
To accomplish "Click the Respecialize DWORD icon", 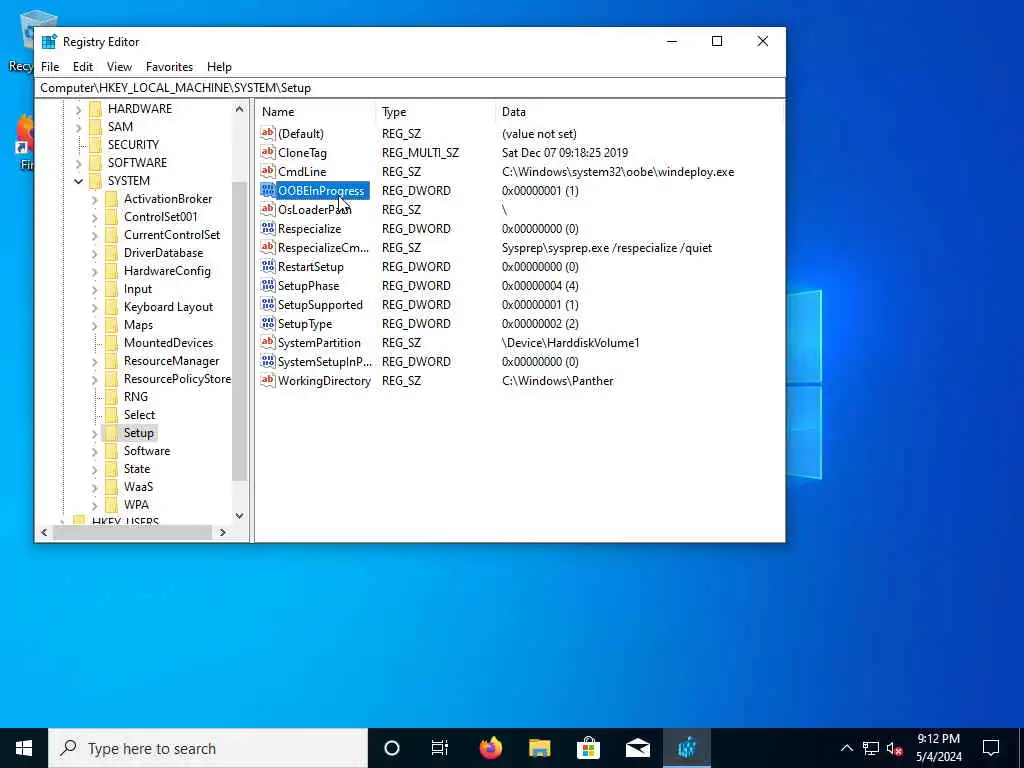I will [268, 228].
